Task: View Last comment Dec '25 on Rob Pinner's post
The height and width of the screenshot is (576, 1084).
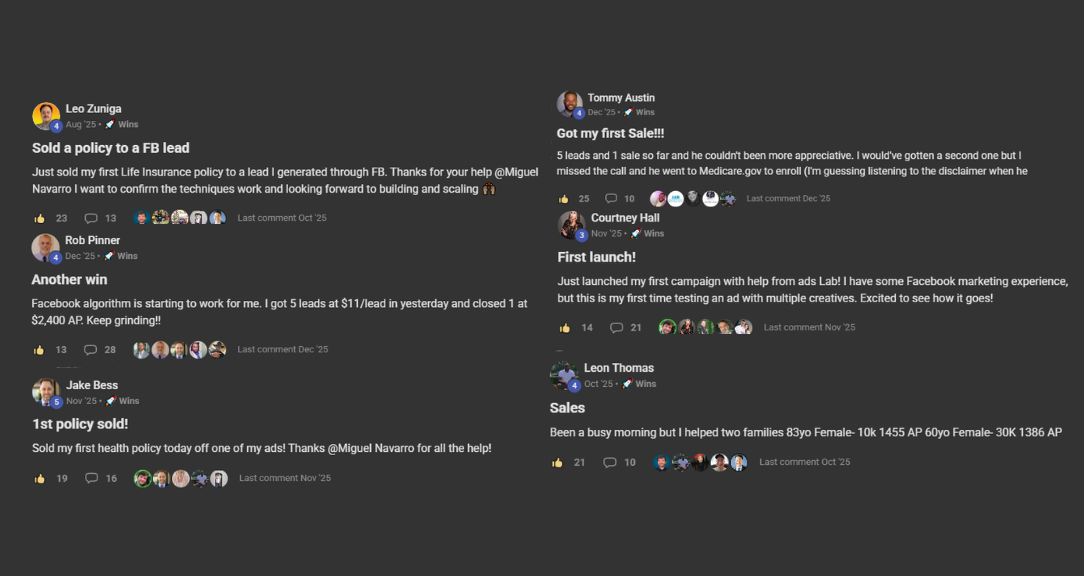Action: click(x=283, y=349)
